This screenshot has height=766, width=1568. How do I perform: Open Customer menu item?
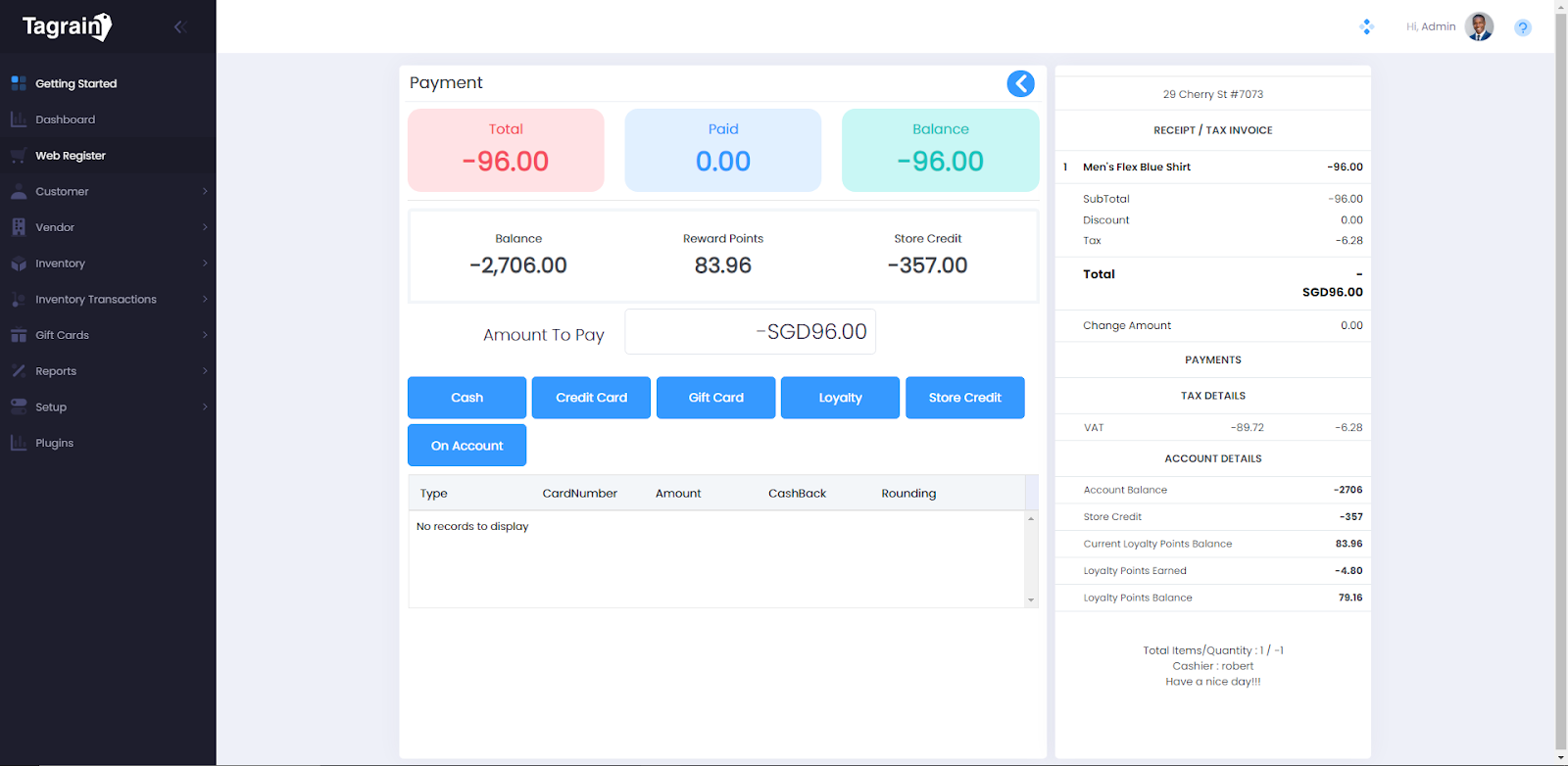pyautogui.click(x=108, y=191)
